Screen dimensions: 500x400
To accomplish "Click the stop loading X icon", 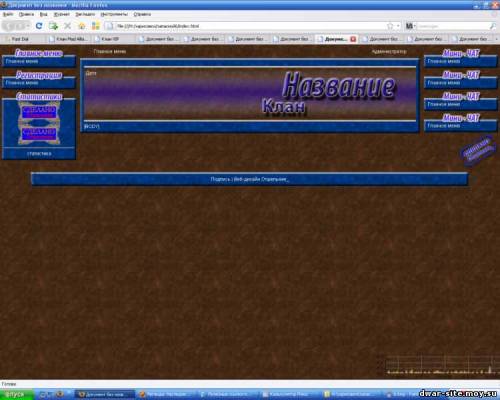I will pyautogui.click(x=67, y=26).
